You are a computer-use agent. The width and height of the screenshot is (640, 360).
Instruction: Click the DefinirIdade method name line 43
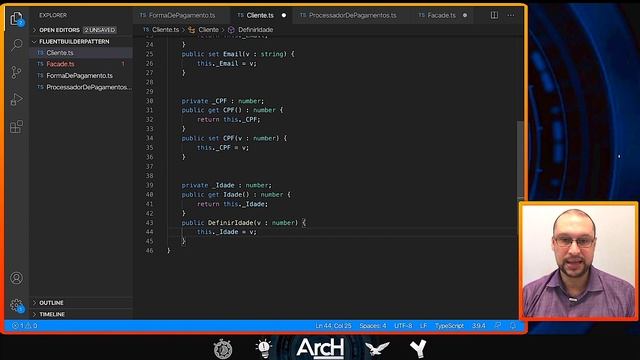pos(230,223)
